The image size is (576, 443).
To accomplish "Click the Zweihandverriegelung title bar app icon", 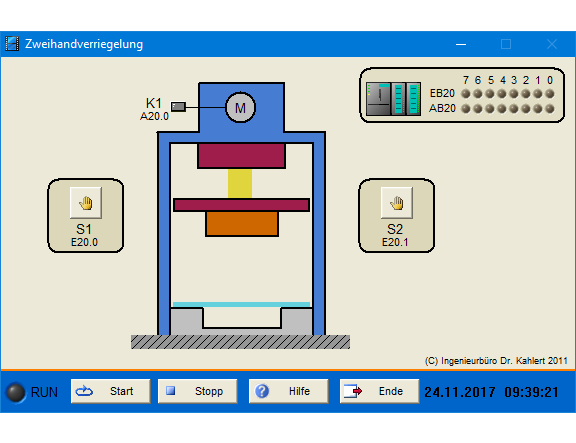I will 12,44.
